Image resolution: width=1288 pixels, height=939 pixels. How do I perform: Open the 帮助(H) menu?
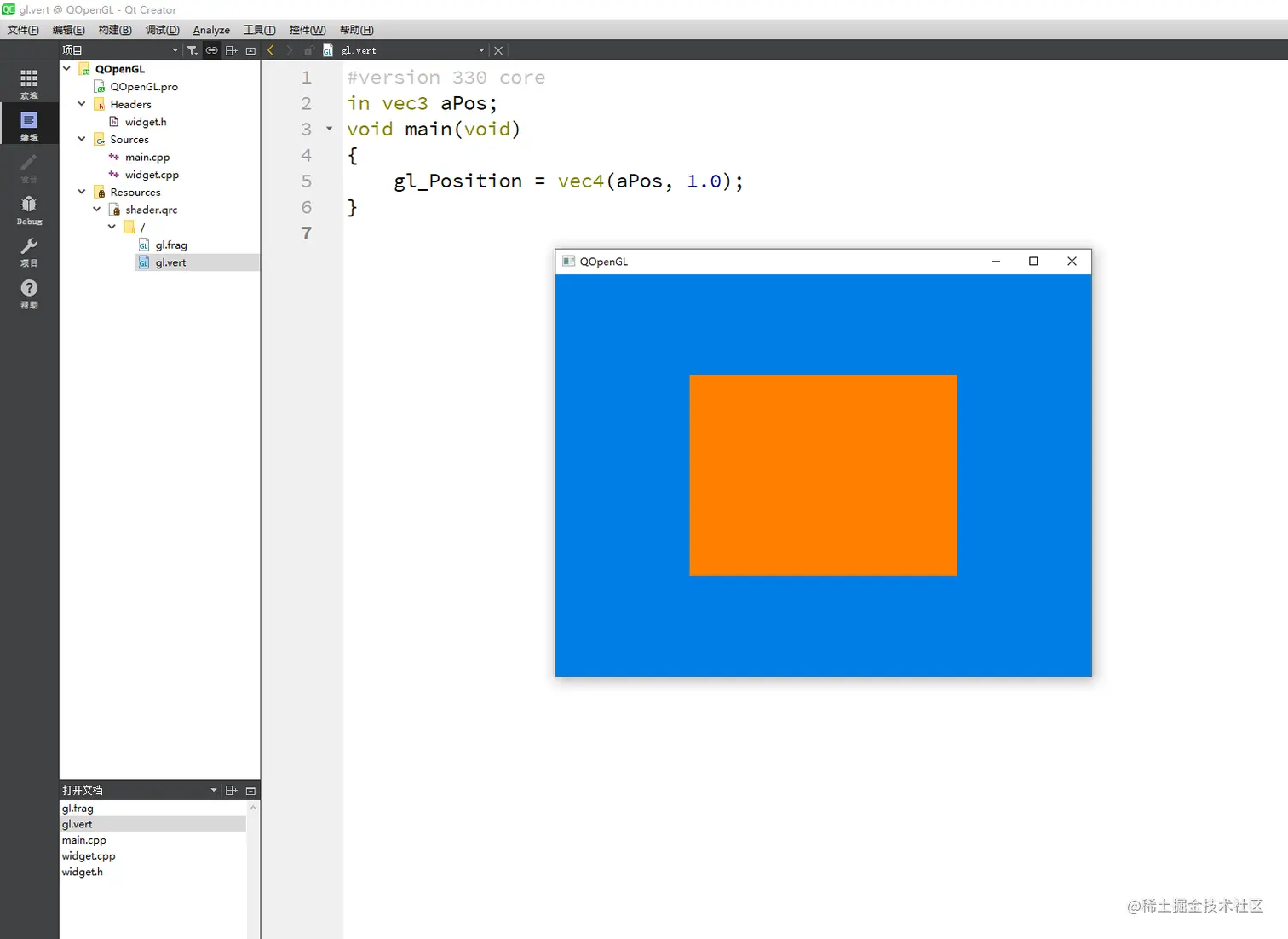point(357,30)
